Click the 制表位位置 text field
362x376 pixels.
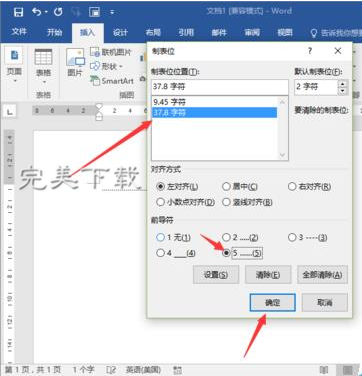(x=220, y=87)
